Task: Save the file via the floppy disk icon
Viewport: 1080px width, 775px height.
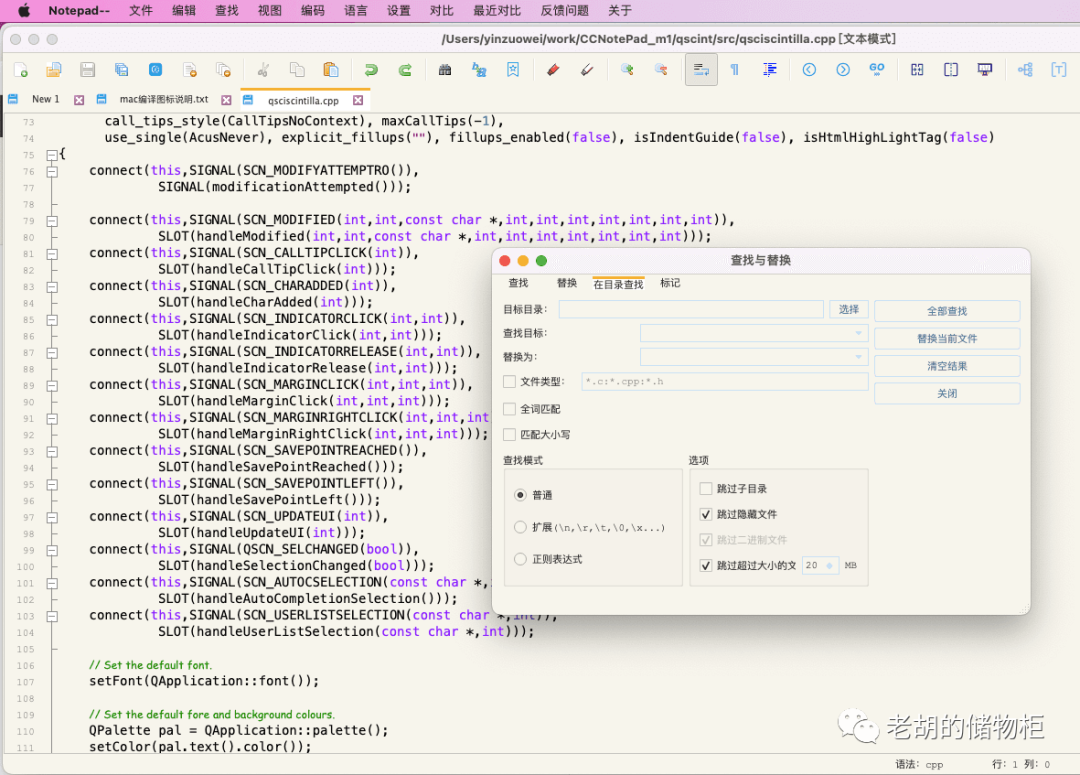Action: coord(87,70)
